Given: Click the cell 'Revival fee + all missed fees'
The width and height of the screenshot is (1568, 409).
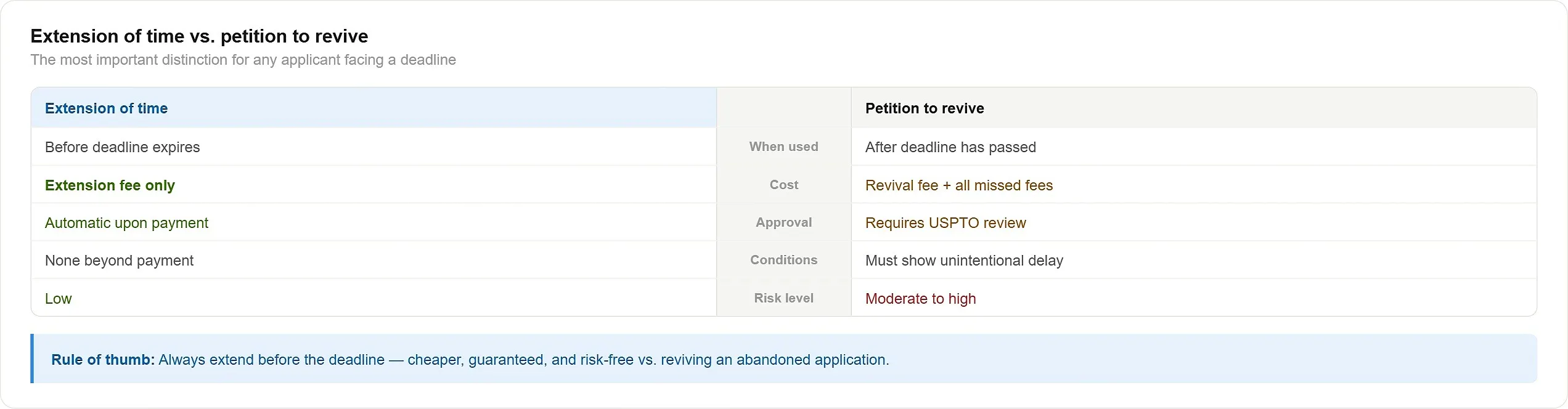Looking at the screenshot, I should click(1194, 185).
